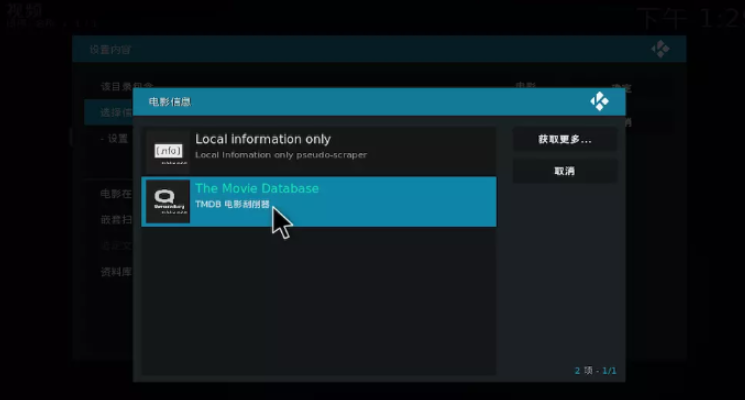The height and width of the screenshot is (400, 745).
Task: Click the item counter '2 项 - 1/1'
Action: click(x=595, y=371)
